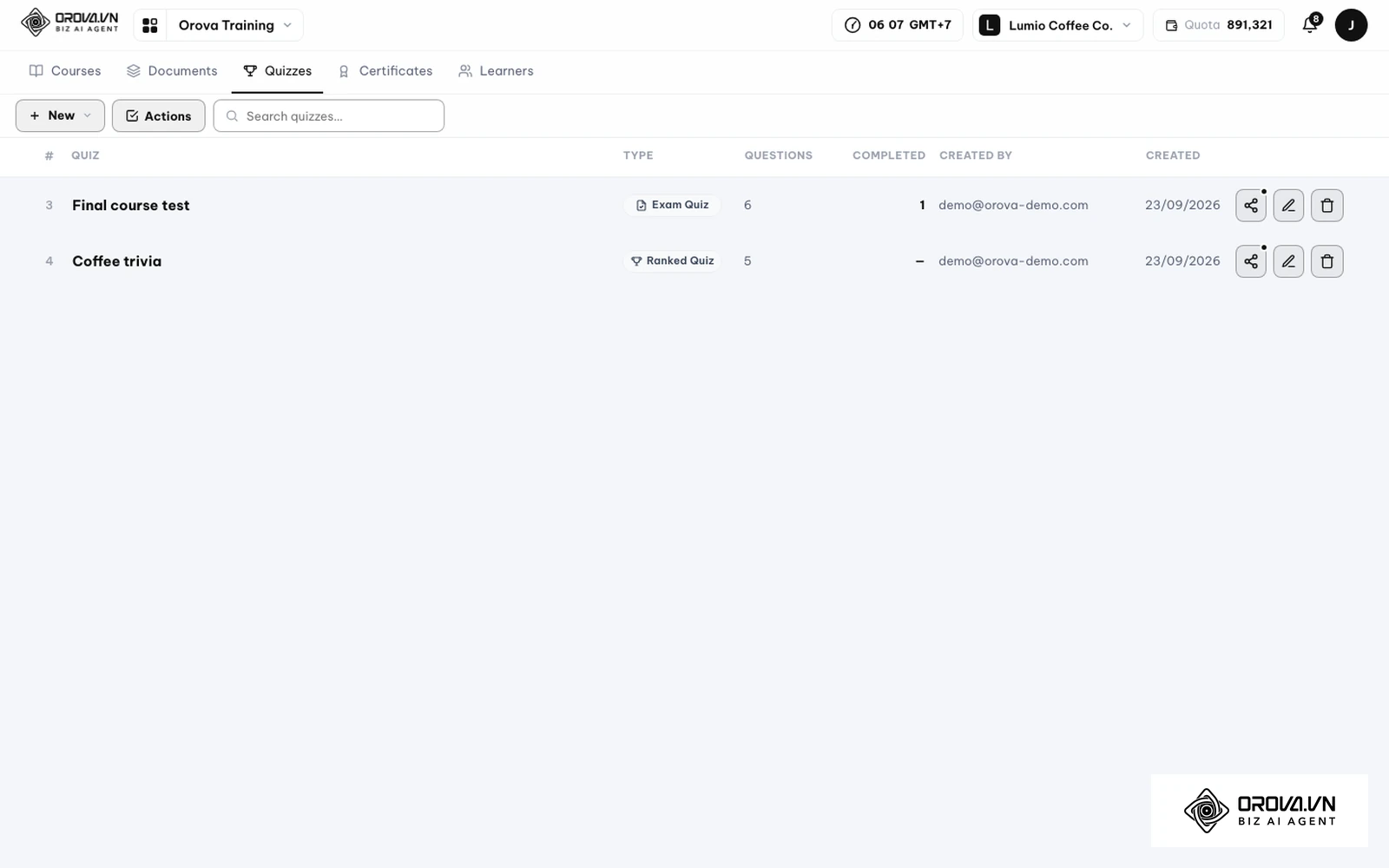Open the user avatar J menu
This screenshot has height=868, width=1389.
pyautogui.click(x=1351, y=25)
